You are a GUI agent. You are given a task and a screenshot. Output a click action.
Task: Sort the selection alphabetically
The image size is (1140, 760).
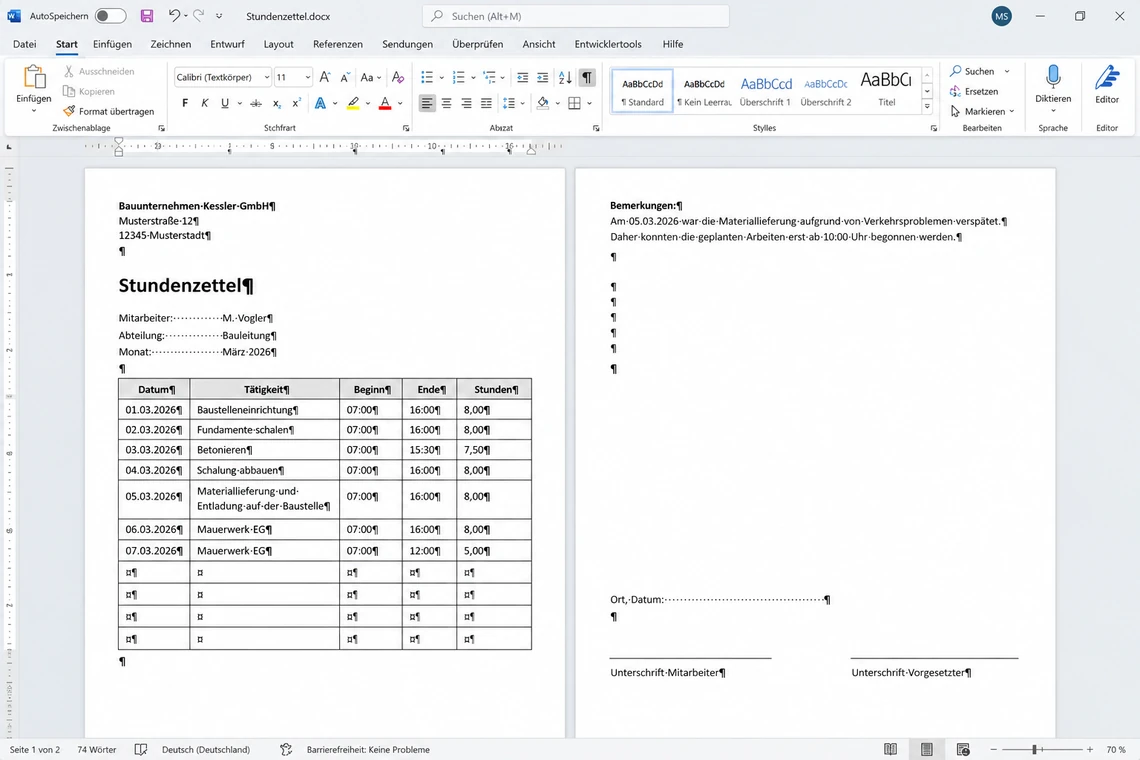[x=565, y=77]
